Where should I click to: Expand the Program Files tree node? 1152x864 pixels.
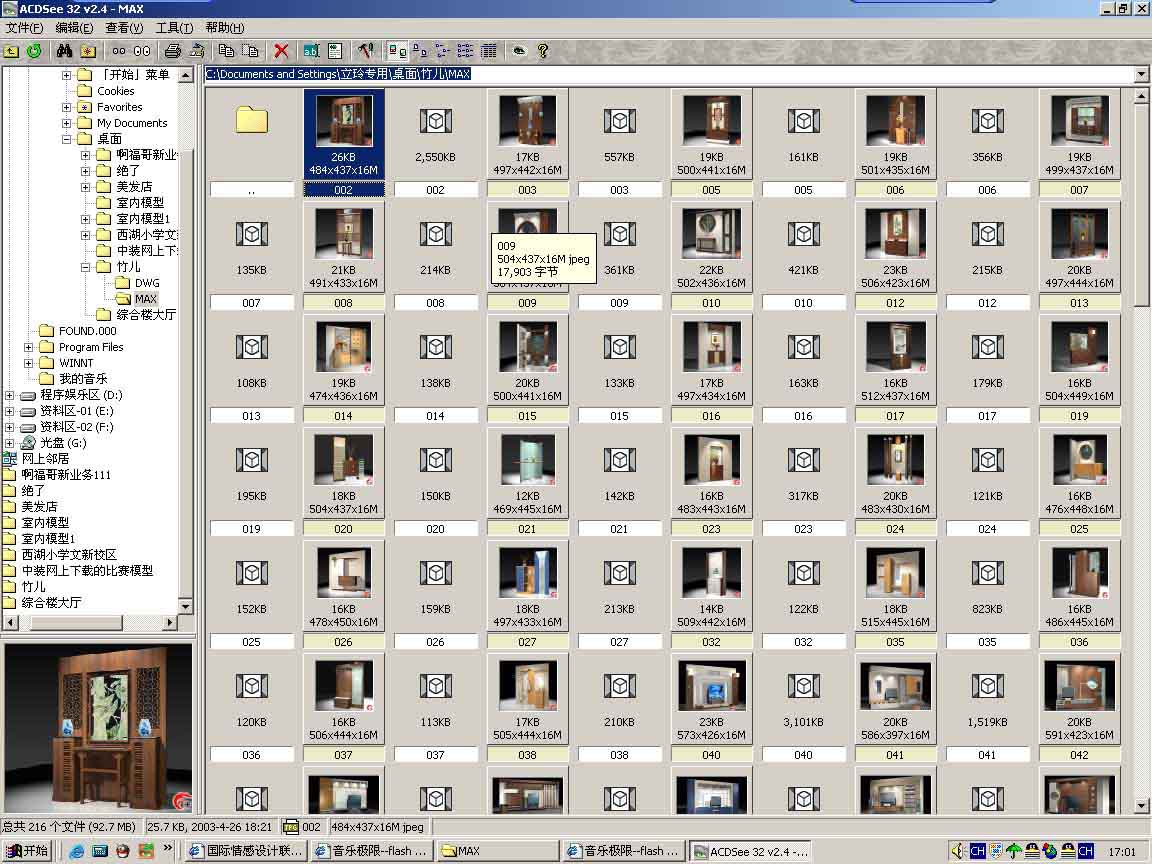(x=28, y=347)
